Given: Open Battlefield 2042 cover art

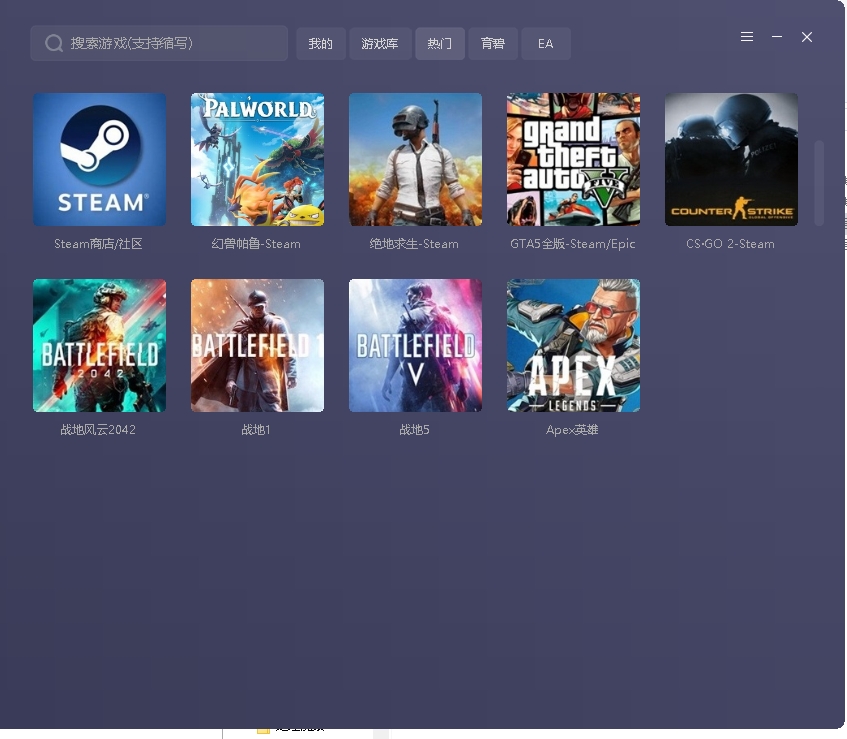Looking at the screenshot, I should (x=99, y=345).
